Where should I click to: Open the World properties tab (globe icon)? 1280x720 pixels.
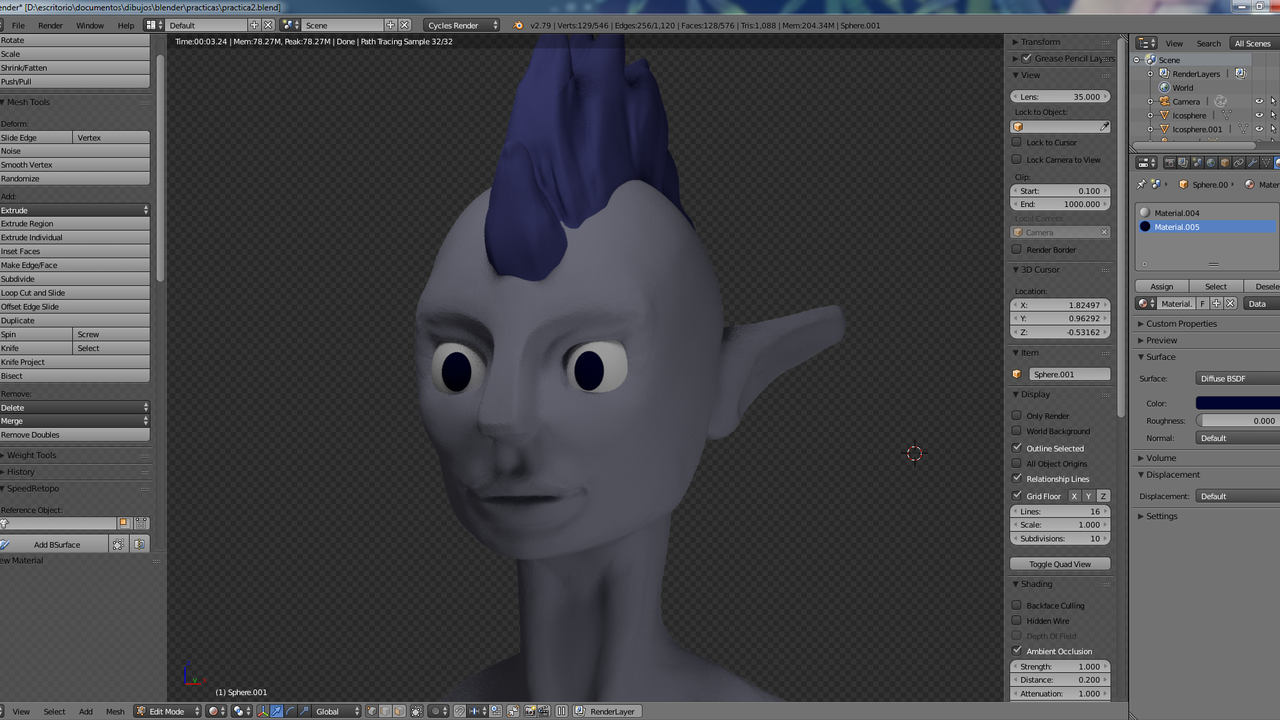[x=1210, y=163]
